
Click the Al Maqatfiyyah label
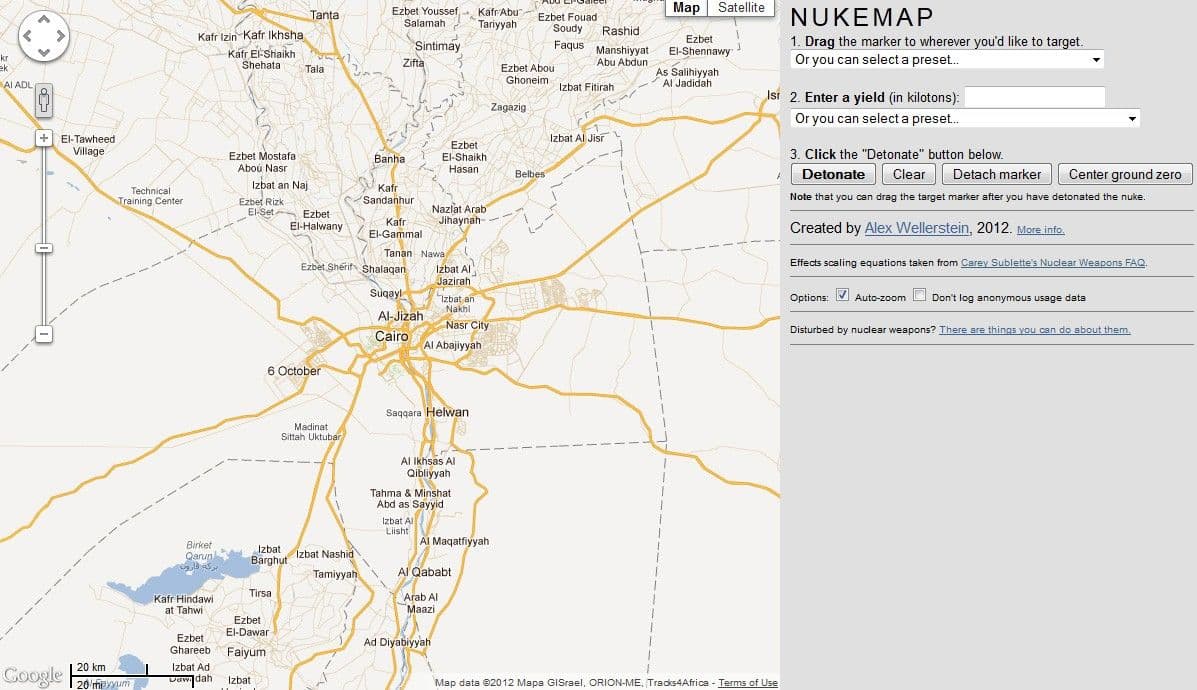454,541
